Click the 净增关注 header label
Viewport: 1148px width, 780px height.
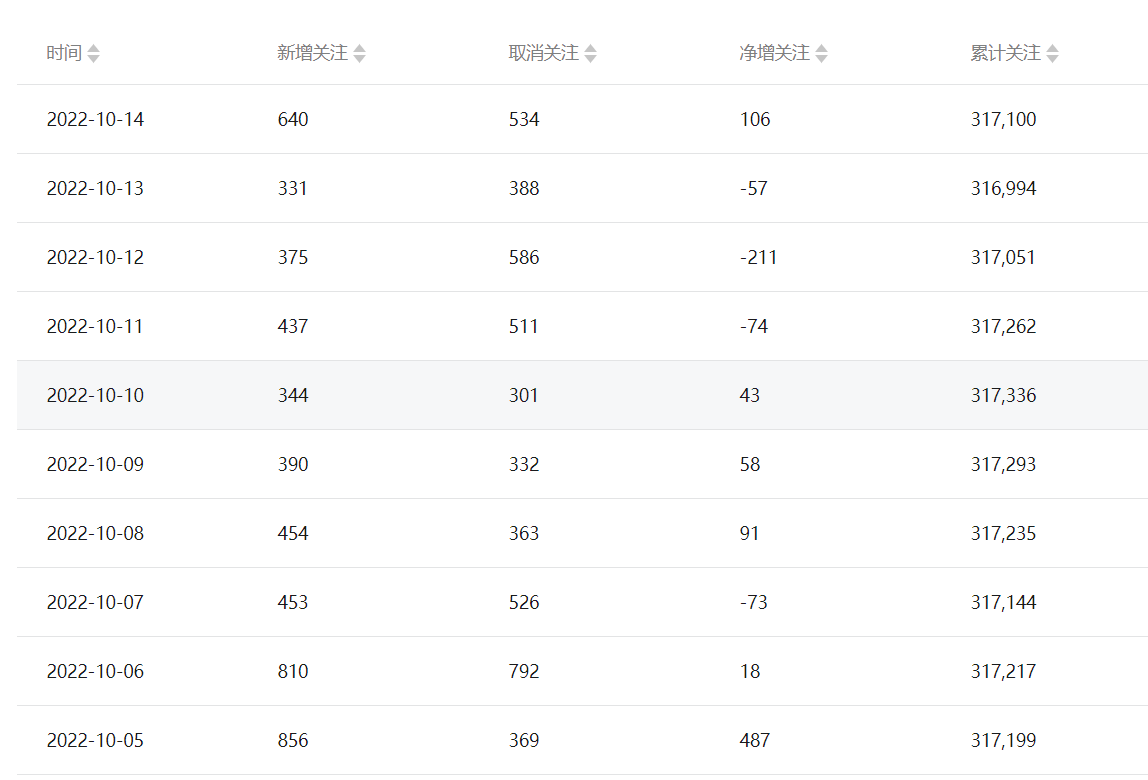tap(774, 53)
